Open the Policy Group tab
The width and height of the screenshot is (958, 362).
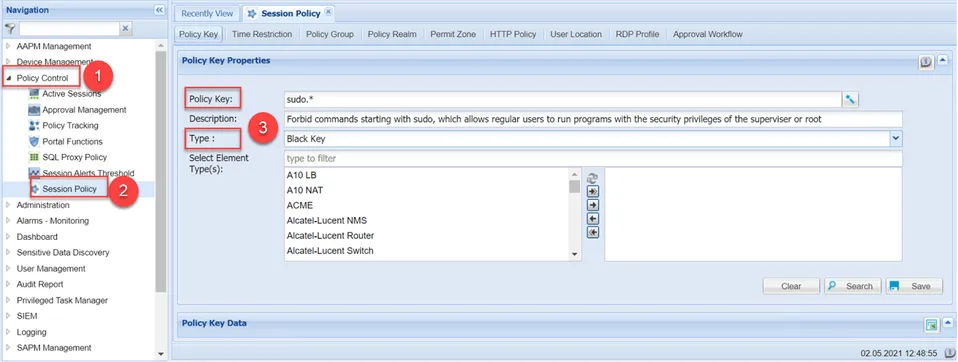(330, 34)
